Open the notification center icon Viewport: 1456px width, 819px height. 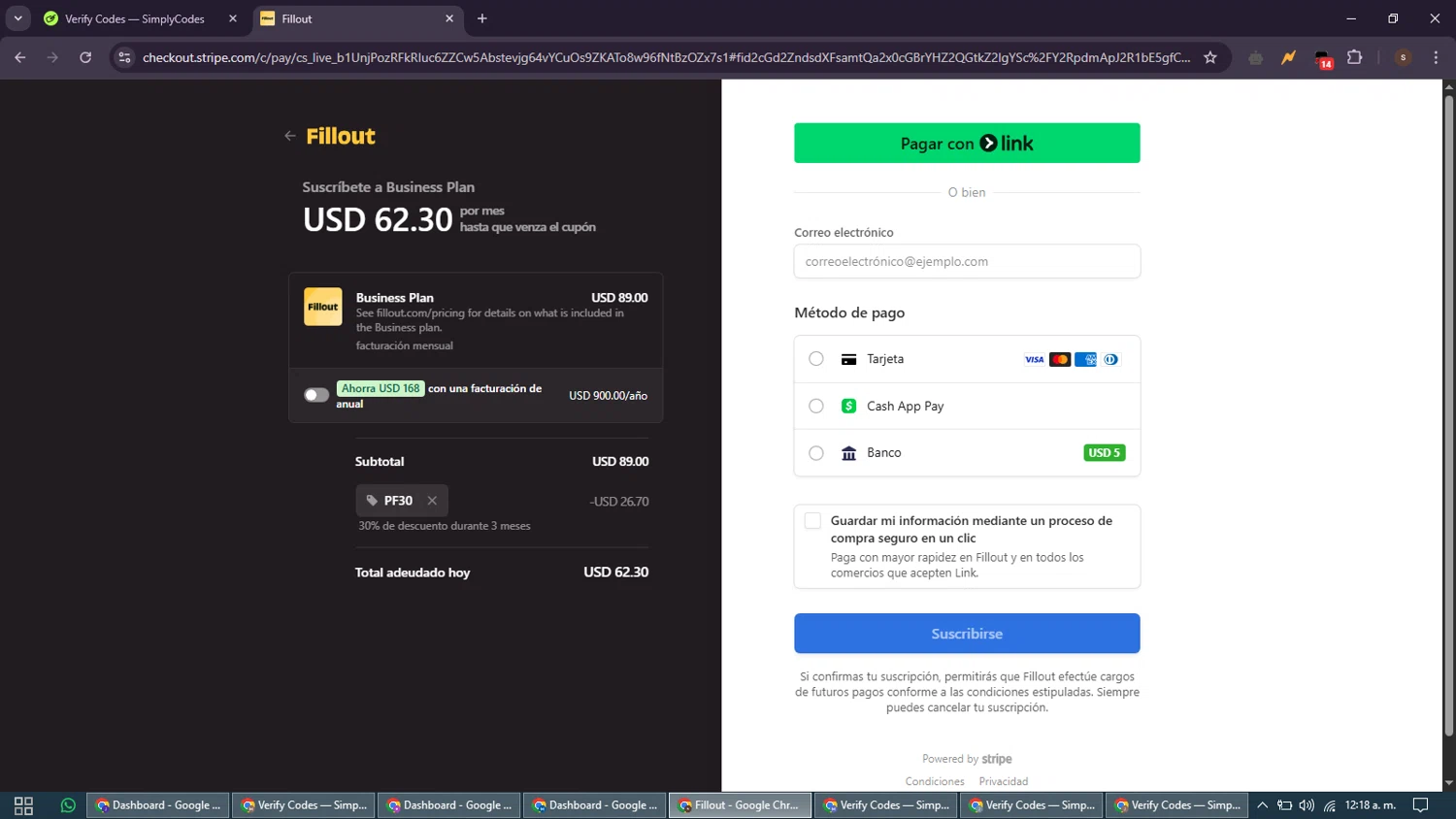click(x=1420, y=805)
